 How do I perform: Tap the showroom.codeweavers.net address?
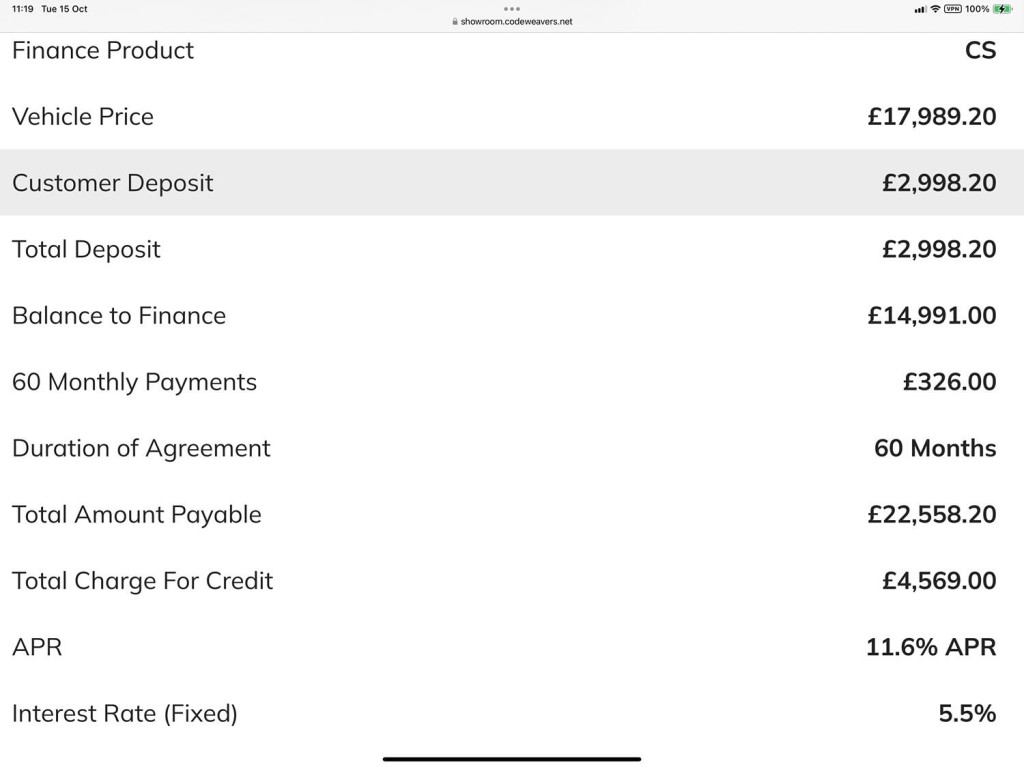point(516,22)
